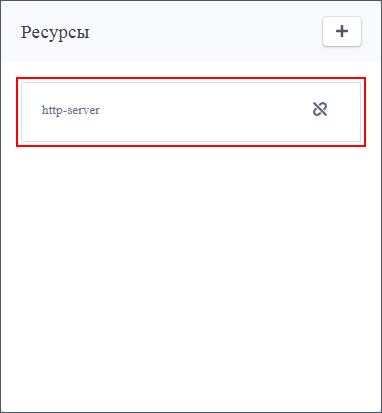The height and width of the screenshot is (413, 382).
Task: Choose the highlighted http-server card
Action: pyautogui.click(x=191, y=112)
